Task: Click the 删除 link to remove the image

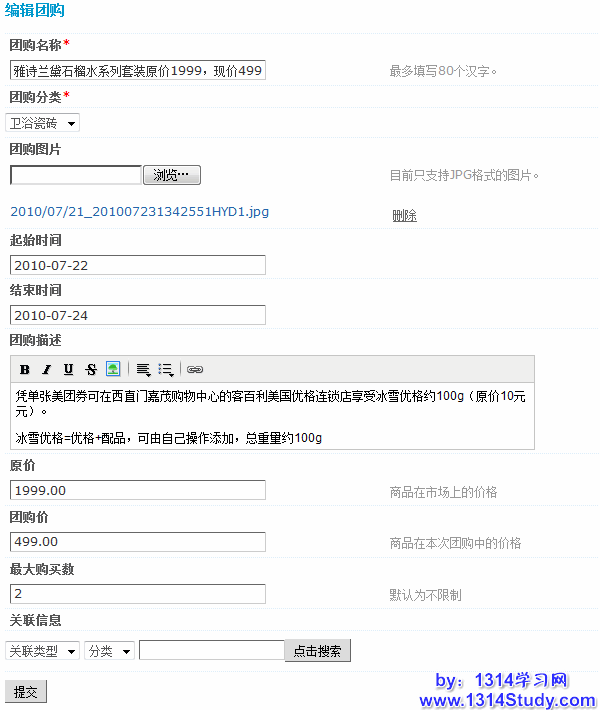Action: [x=404, y=216]
